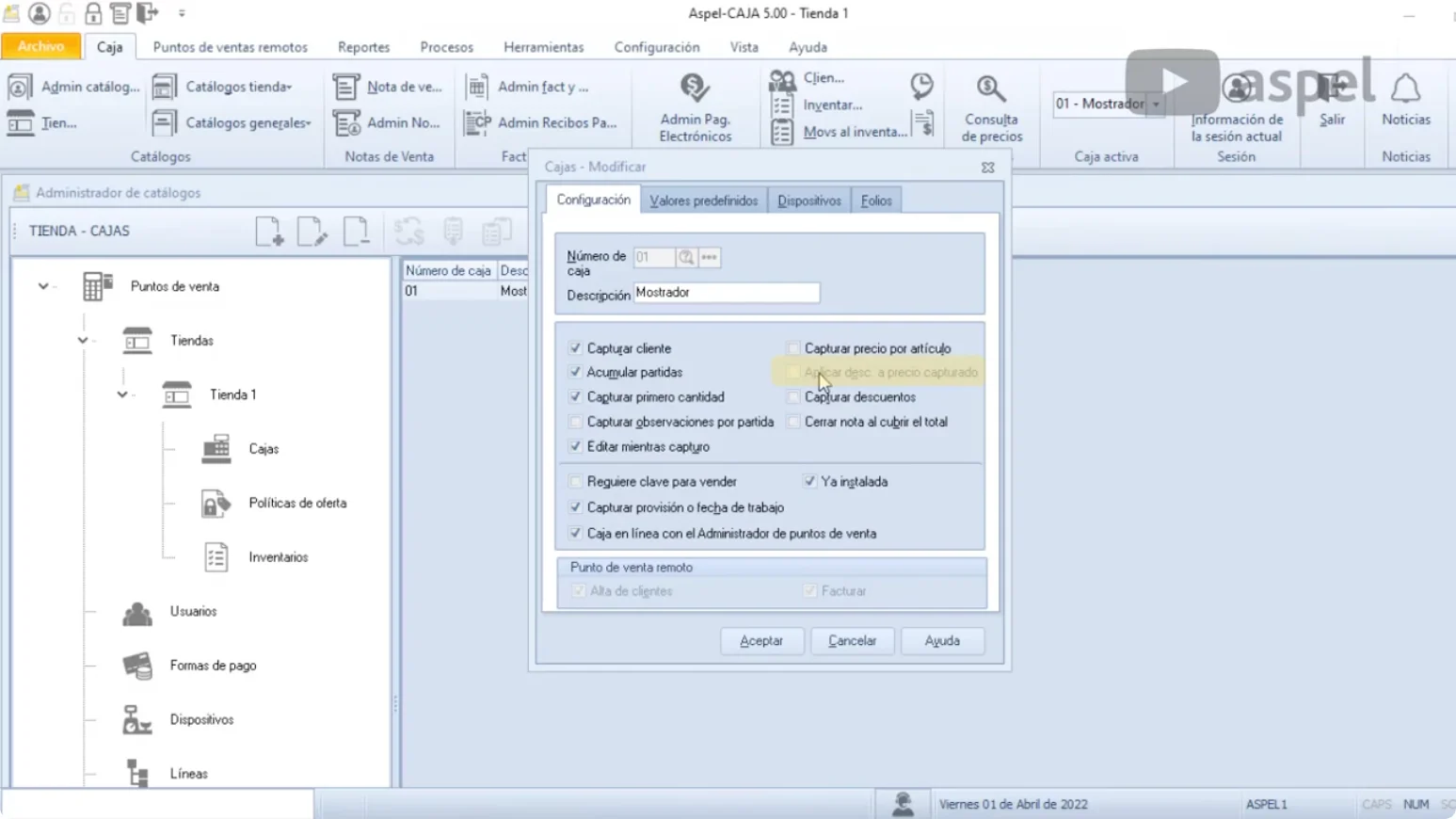
Task: Switch to the Folios tab
Action: [876, 201]
